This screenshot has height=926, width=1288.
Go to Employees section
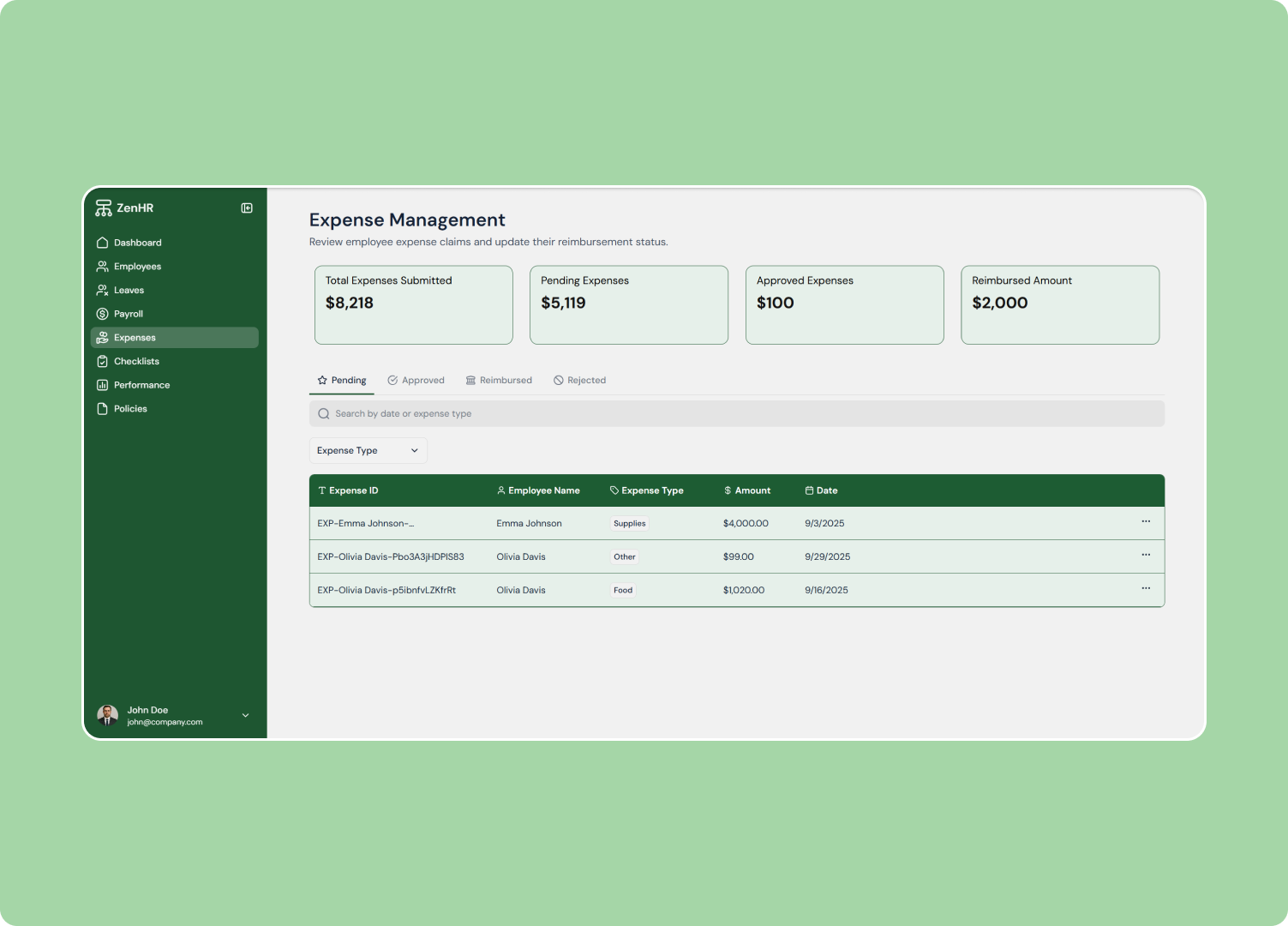pyautogui.click(x=175, y=267)
